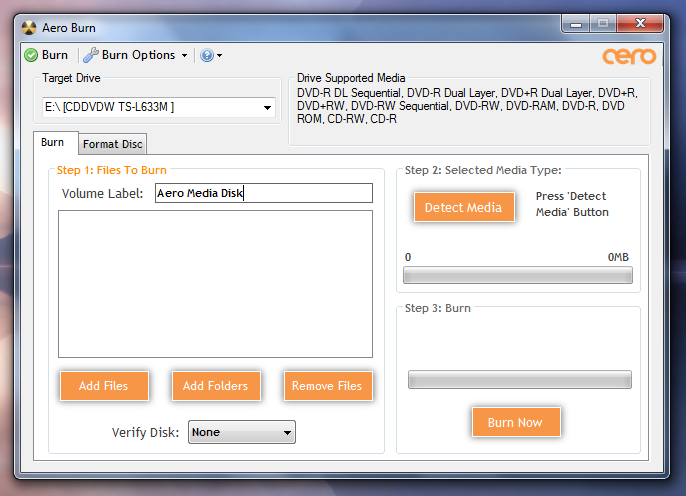Click the orange aero logo
This screenshot has height=496, width=686.
tap(629, 56)
